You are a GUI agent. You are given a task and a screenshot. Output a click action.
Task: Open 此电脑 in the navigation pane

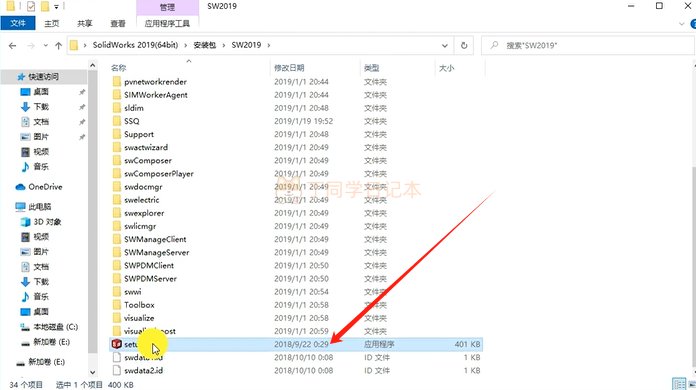pyautogui.click(x=40, y=207)
